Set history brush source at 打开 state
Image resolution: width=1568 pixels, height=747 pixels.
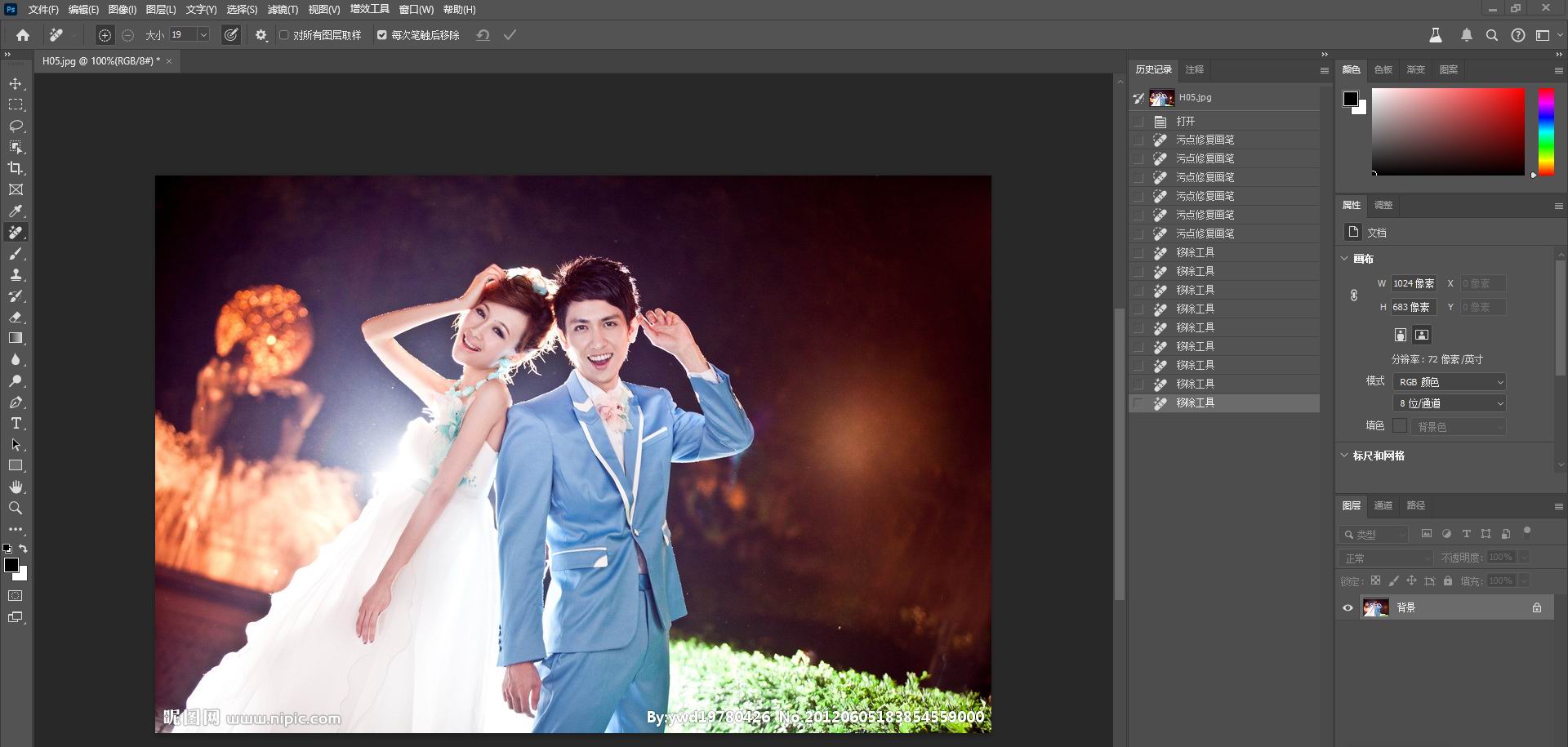[x=1138, y=121]
